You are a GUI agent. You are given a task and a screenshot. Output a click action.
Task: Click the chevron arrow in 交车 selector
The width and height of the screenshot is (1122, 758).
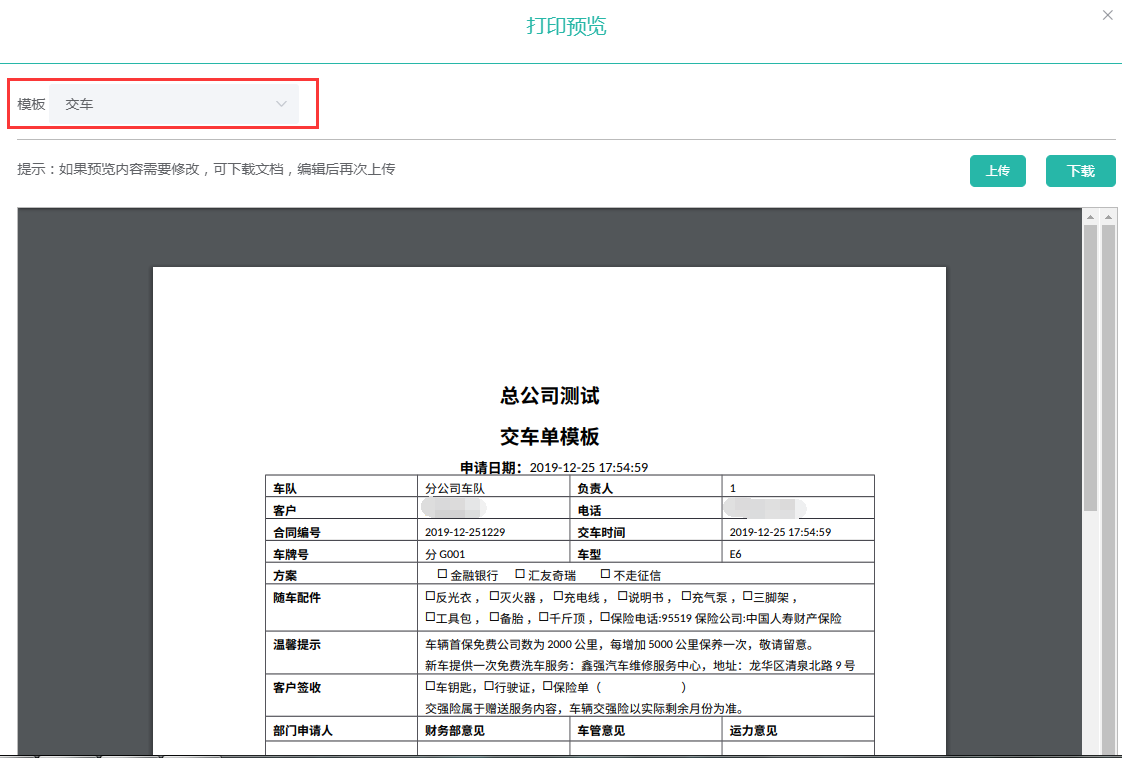tap(281, 104)
